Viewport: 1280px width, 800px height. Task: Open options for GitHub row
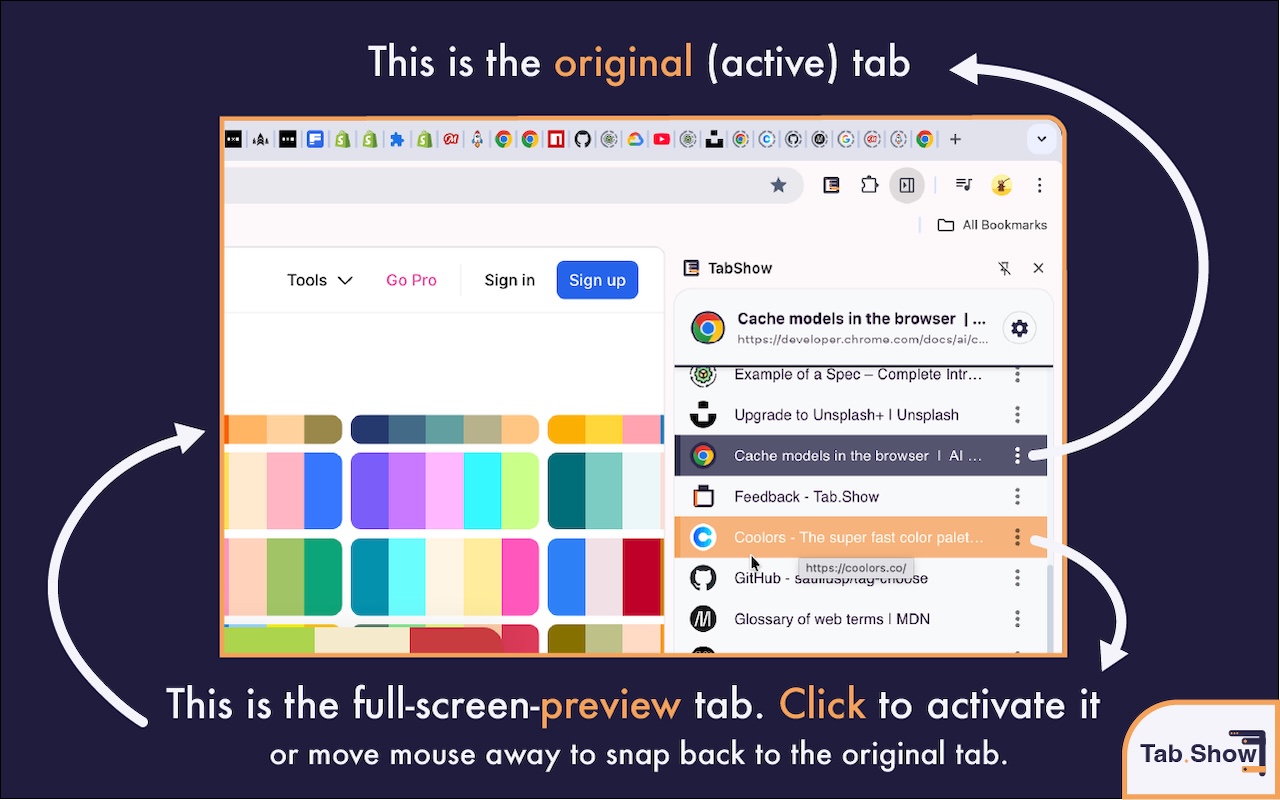(1017, 578)
